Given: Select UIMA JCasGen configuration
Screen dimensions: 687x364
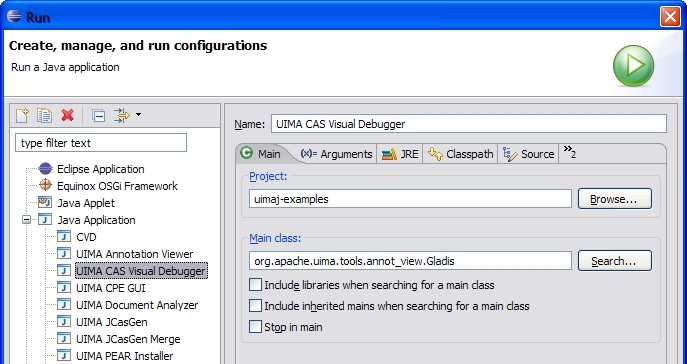Looking at the screenshot, I should coord(111,322).
